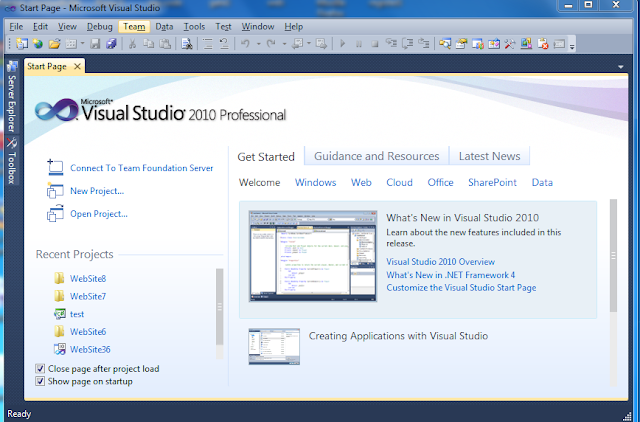Screen dimensions: 640x422
Task: Open the View menu
Action: (67, 27)
